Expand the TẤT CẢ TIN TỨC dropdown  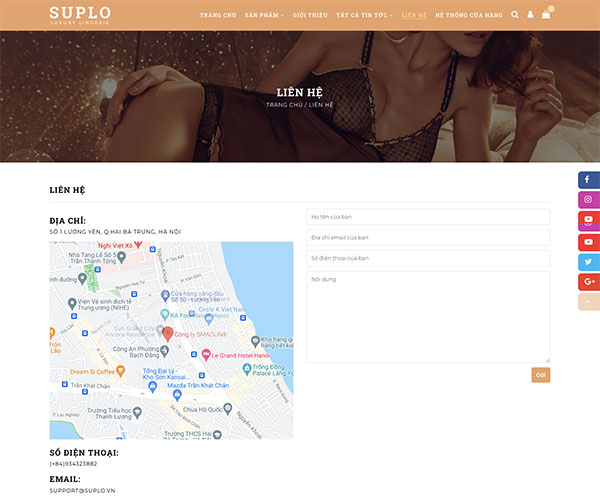click(364, 15)
